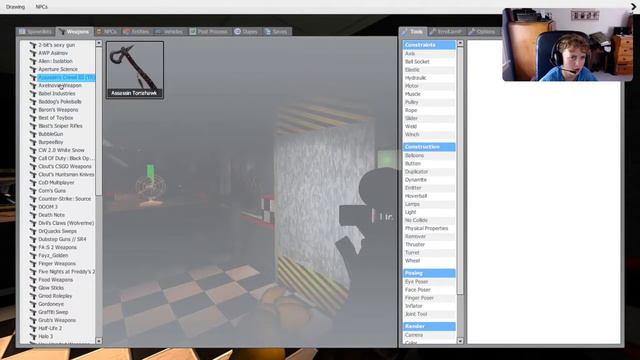640x360 pixels.
Task: Click gun icon beside Best of Toybox
Action: click(33, 118)
